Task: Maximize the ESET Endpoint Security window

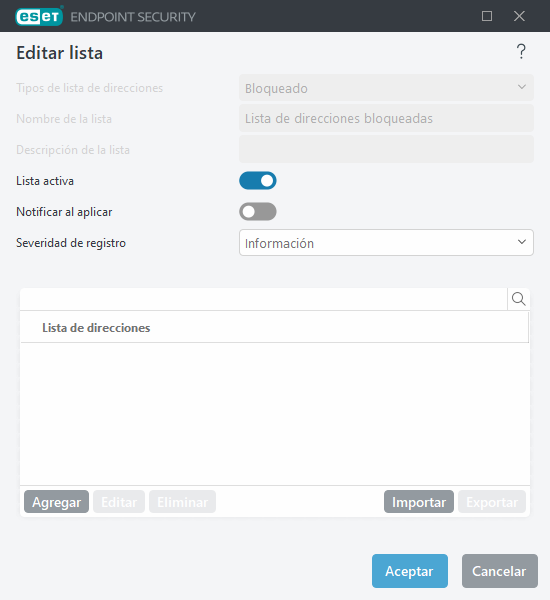Action: 487,16
